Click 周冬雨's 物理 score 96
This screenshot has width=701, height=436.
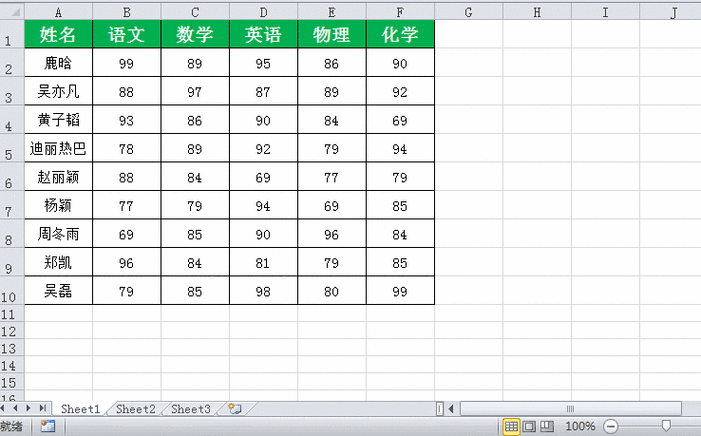click(x=332, y=234)
